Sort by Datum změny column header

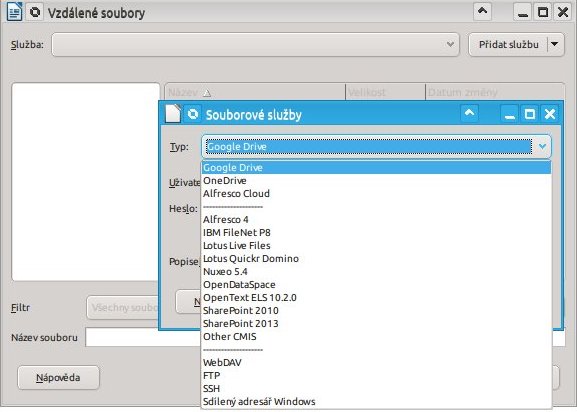[x=495, y=92]
